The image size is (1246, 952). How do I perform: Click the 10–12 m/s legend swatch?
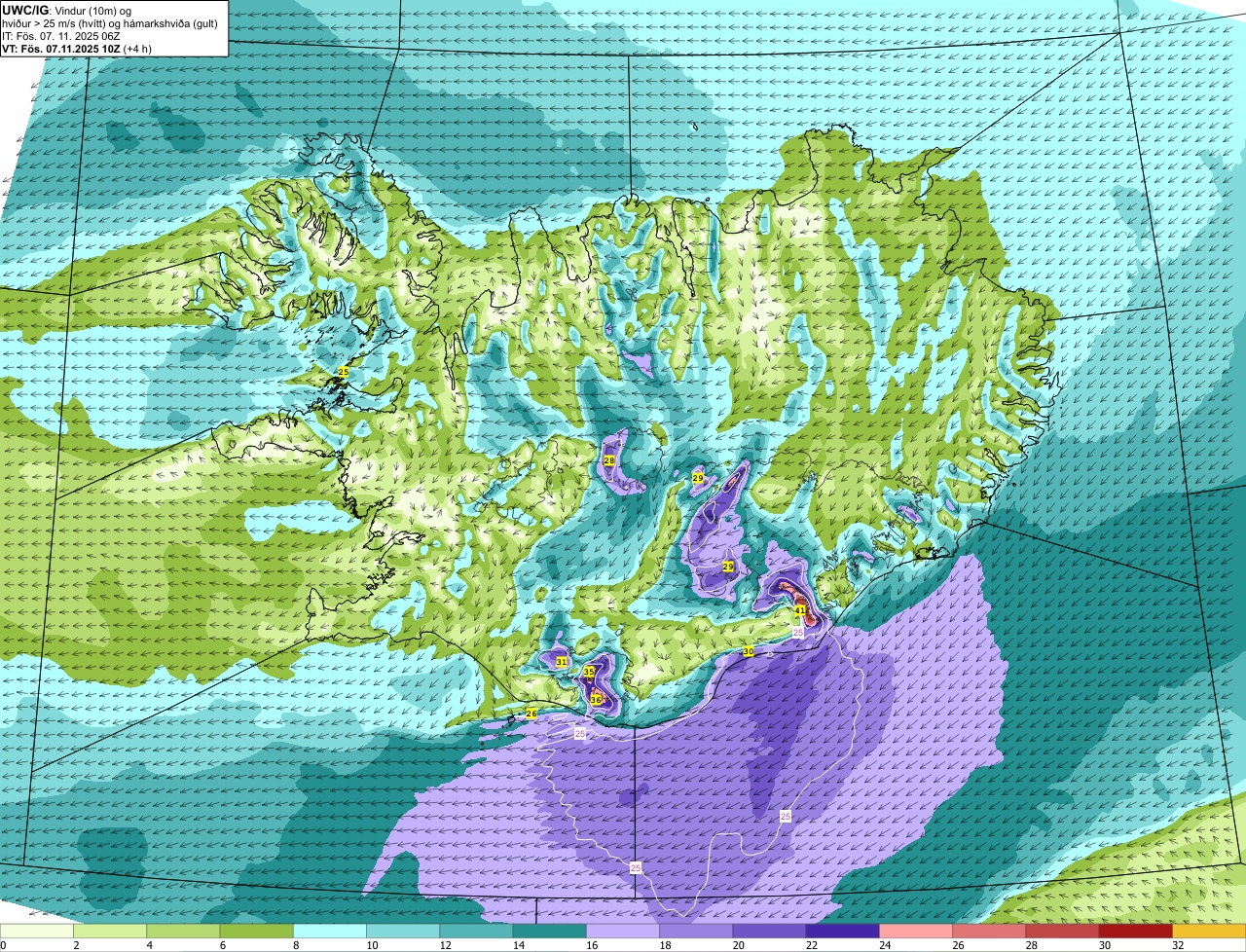403,931
